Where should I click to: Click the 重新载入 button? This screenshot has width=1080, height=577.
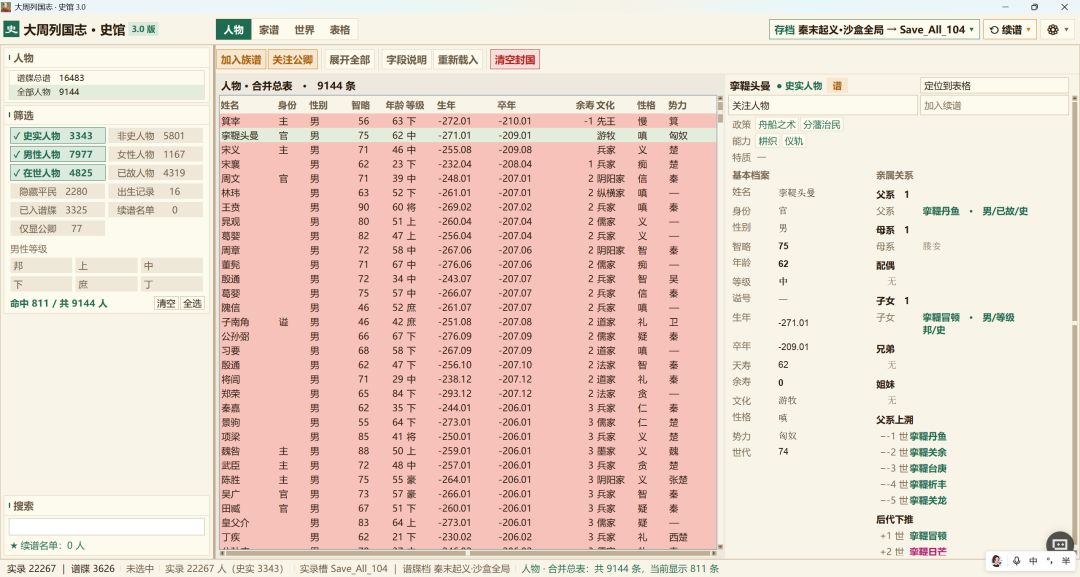click(457, 60)
